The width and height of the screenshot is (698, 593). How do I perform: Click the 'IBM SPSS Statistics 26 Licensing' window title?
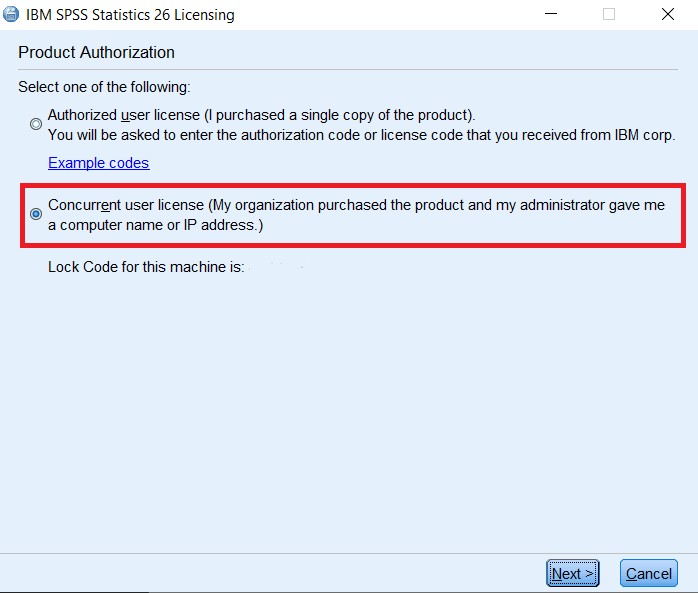click(130, 15)
